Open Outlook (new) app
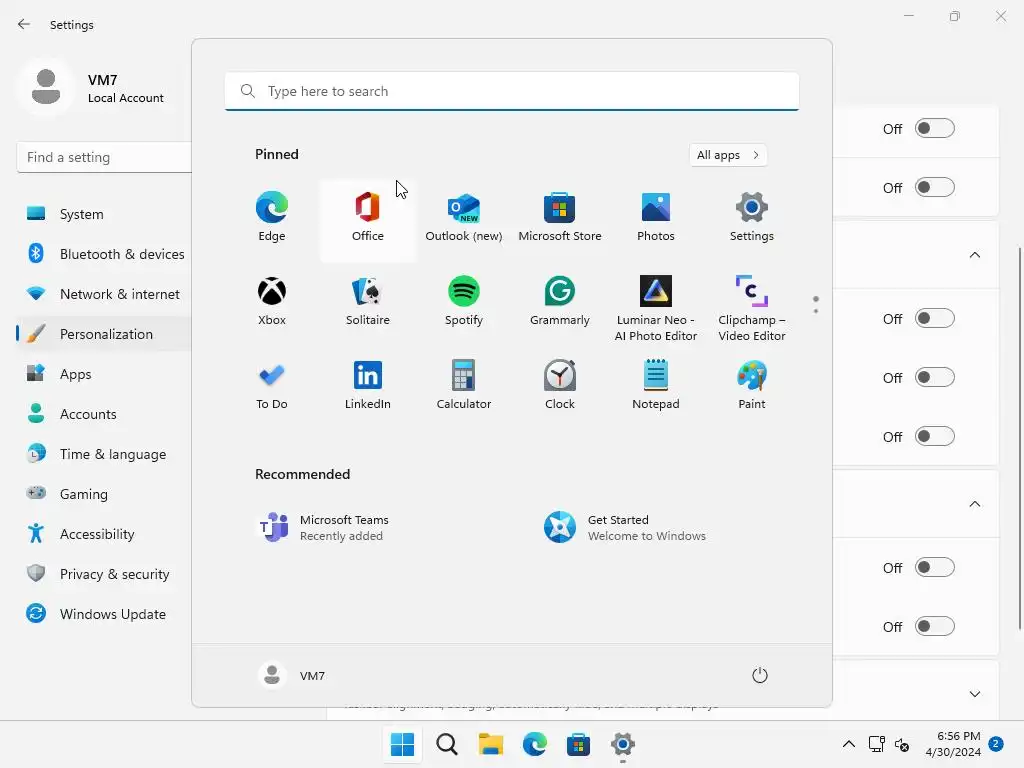 [464, 217]
